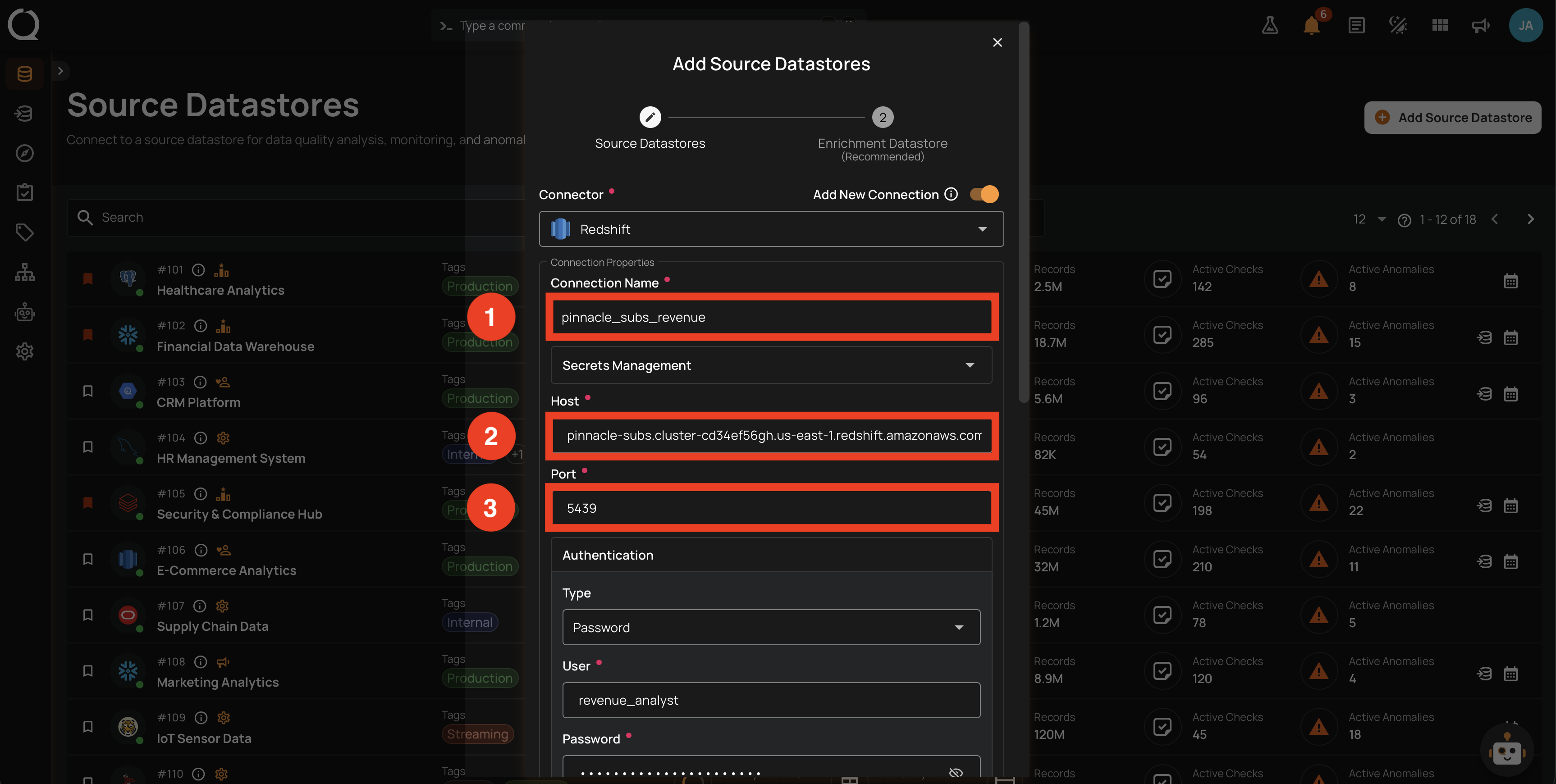Expand the left sidebar with chevron
The height and width of the screenshot is (784, 1556).
coord(60,71)
